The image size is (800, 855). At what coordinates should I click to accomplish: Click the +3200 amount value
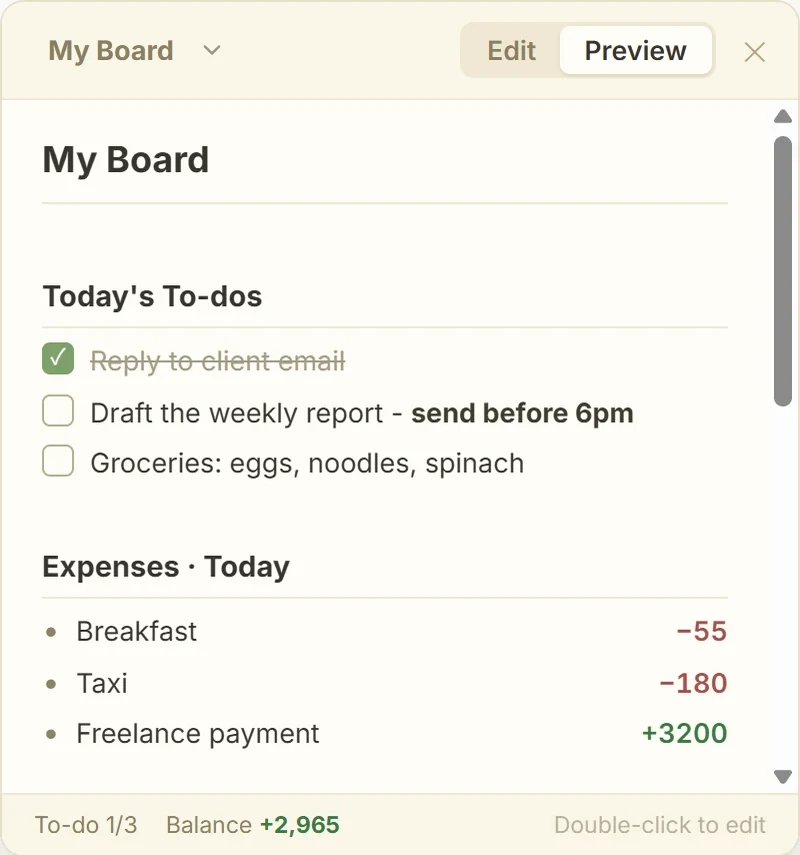click(684, 733)
